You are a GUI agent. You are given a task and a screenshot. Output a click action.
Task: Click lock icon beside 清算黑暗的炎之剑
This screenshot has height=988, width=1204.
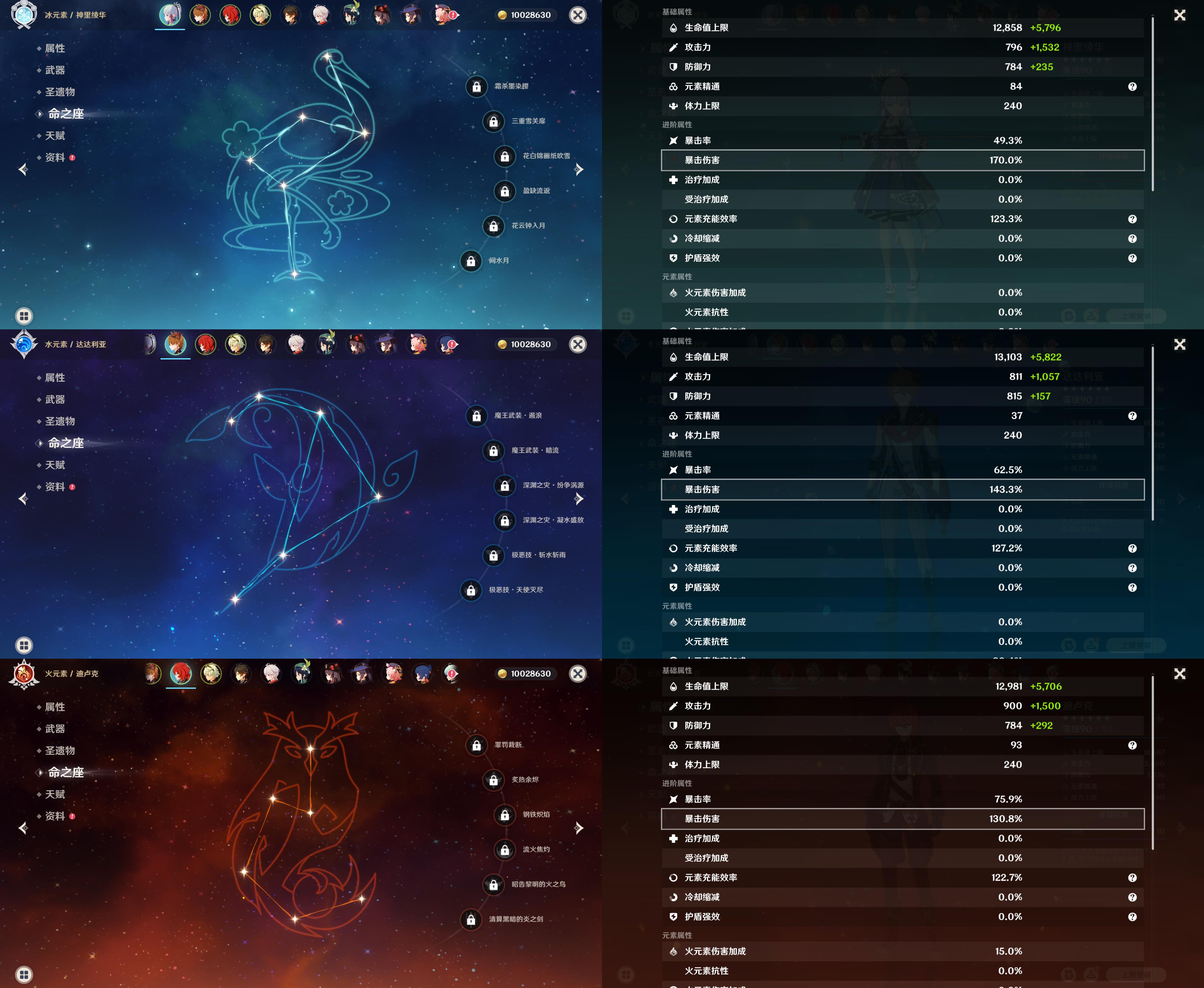[x=471, y=919]
